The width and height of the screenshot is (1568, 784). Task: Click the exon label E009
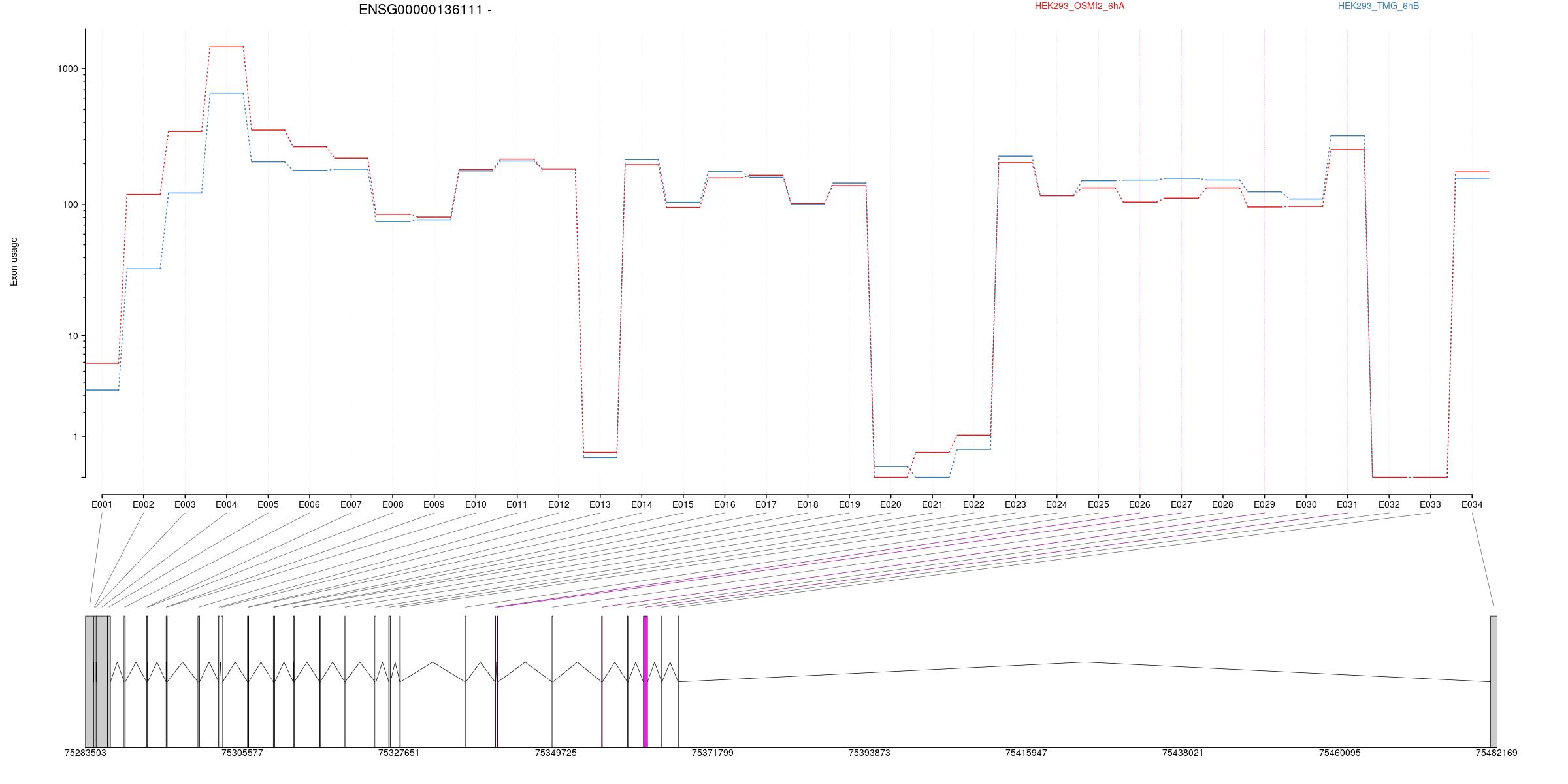point(434,504)
